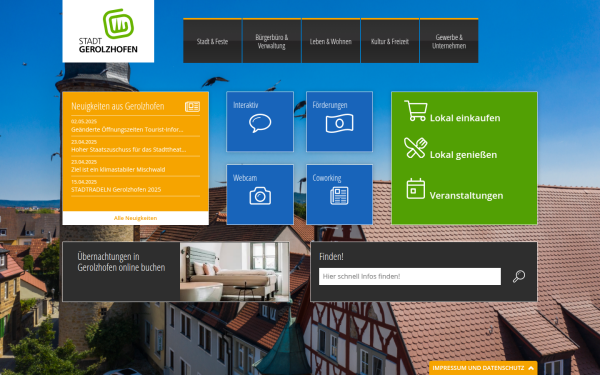
Task: Expand the Impressum und Datenschutz chevron
Action: 531,368
